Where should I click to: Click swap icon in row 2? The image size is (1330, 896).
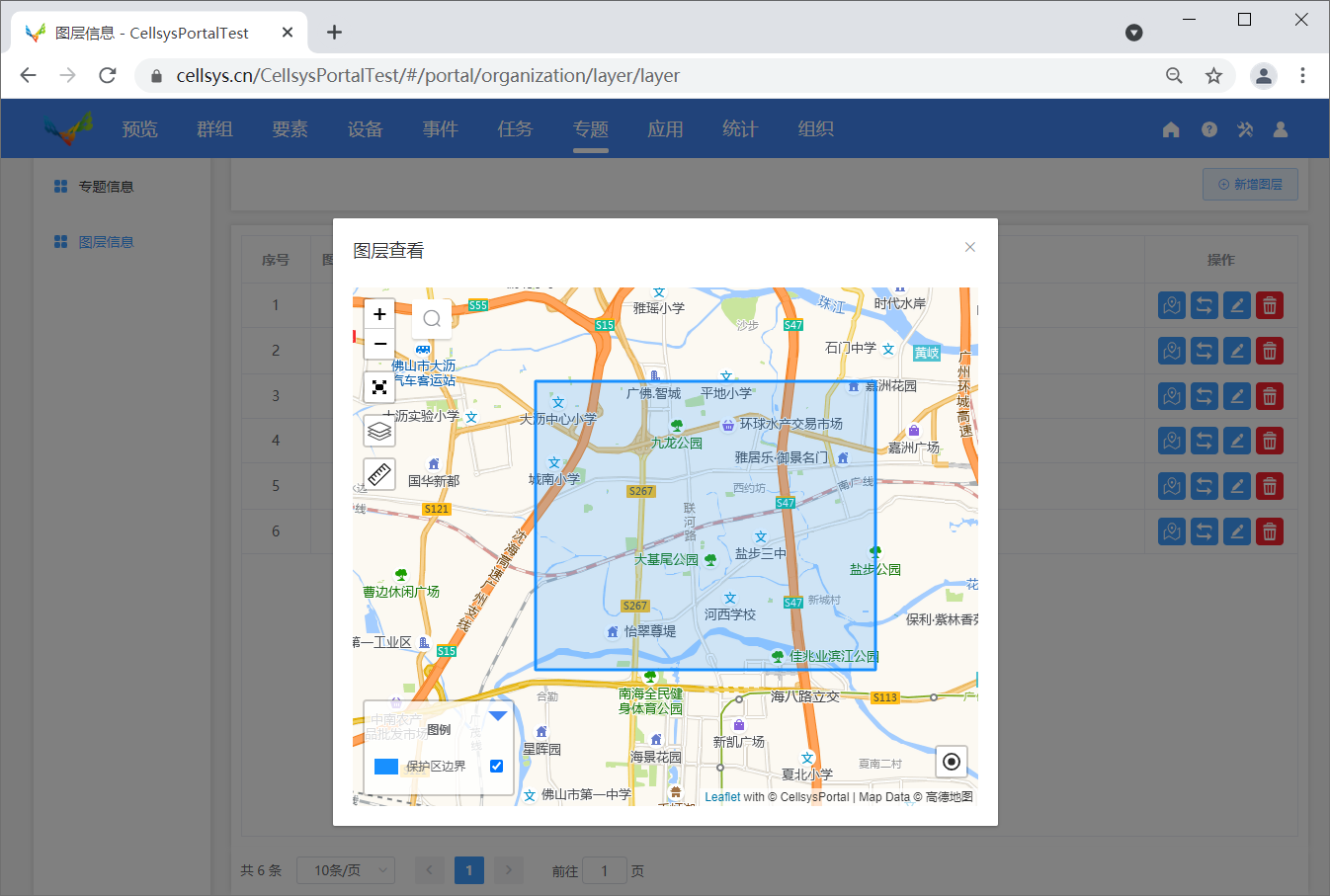1205,351
